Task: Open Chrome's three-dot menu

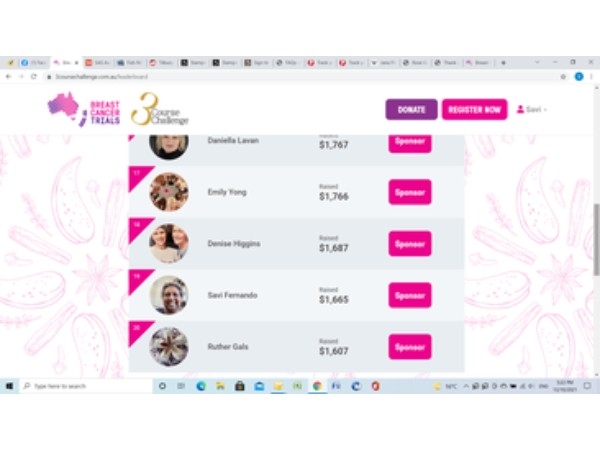Action: (592, 77)
